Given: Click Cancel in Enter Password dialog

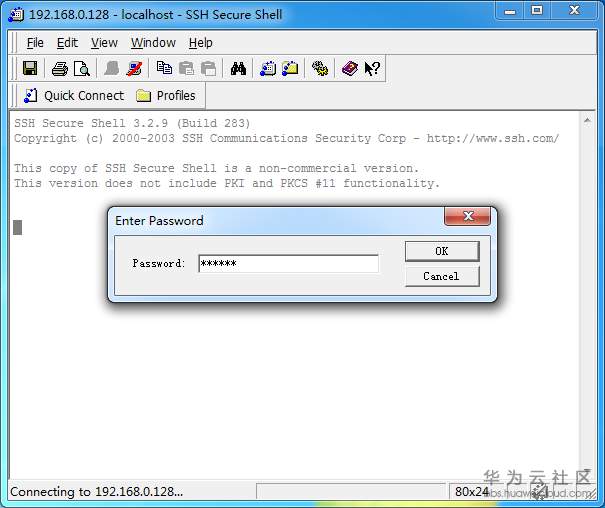Looking at the screenshot, I should tap(442, 276).
